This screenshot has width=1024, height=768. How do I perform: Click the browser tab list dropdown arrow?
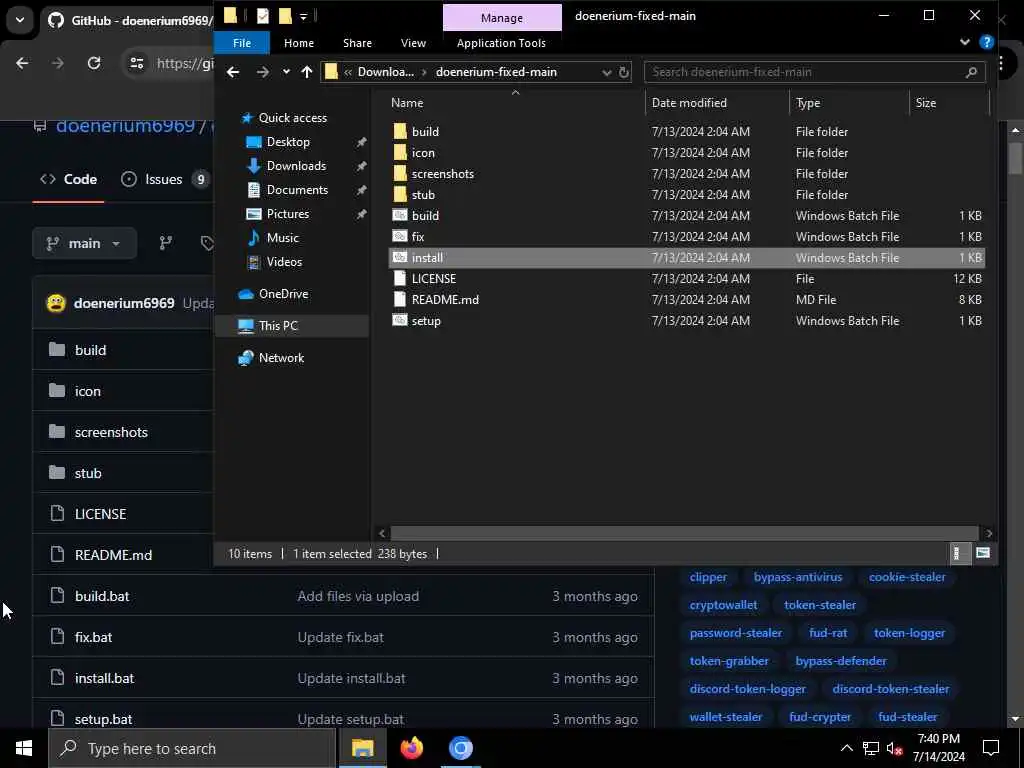click(x=20, y=20)
